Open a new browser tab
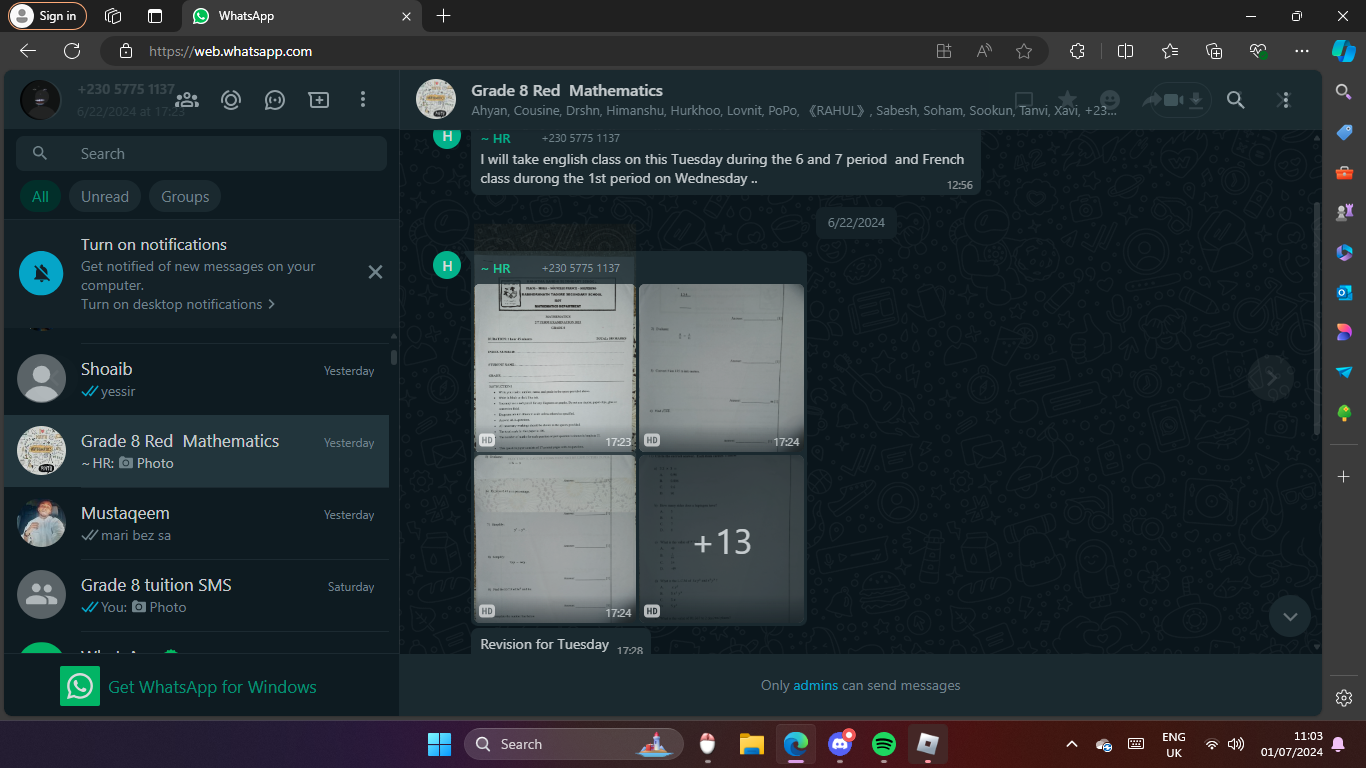 444,16
